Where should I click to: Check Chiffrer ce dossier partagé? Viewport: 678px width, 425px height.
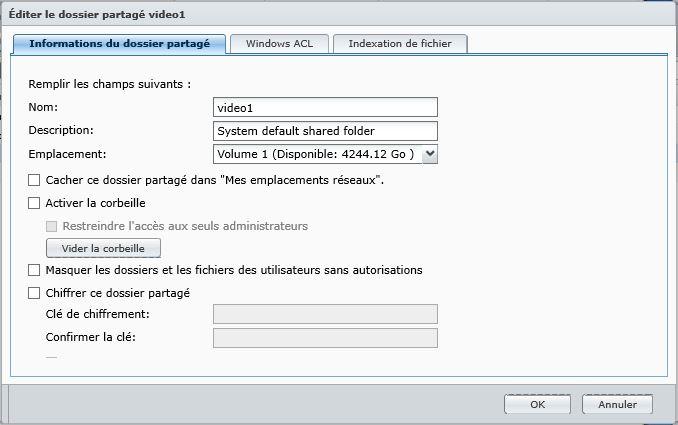click(x=34, y=293)
